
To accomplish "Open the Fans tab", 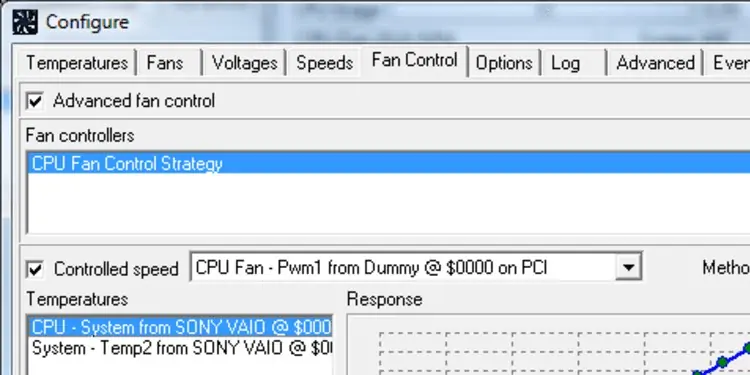I will (x=165, y=63).
